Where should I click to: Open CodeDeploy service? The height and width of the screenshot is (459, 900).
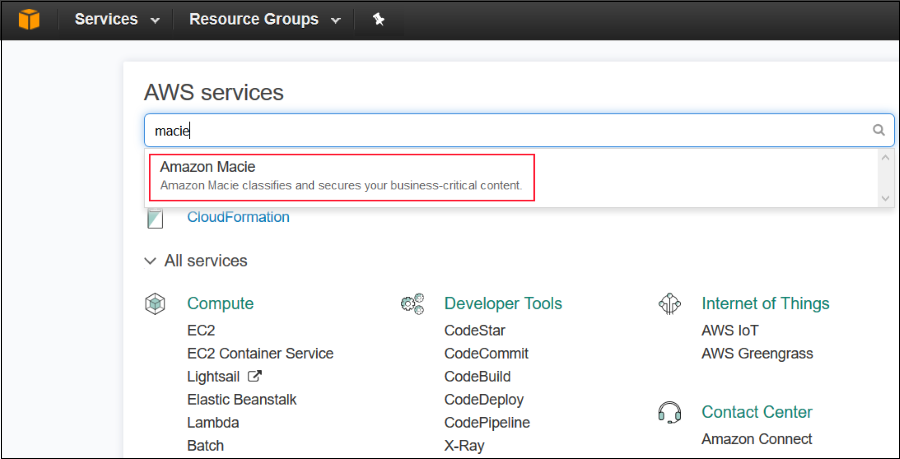[x=484, y=399]
